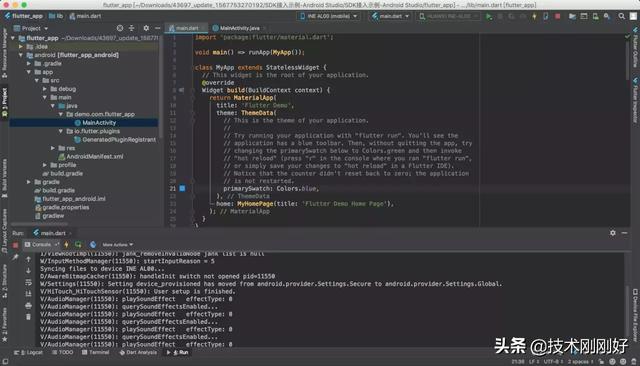Open the More Actions dropdown in console
This screenshot has width=640, height=366.
click(118, 245)
